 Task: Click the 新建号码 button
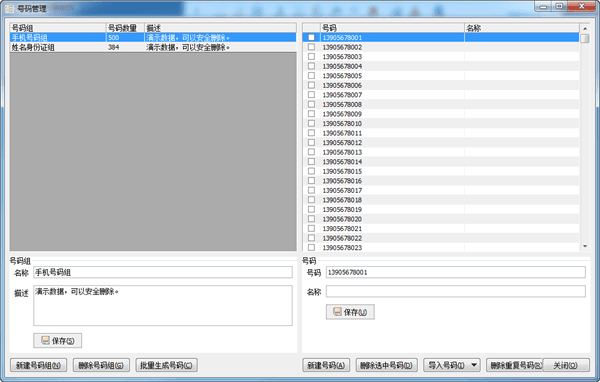[x=326, y=365]
